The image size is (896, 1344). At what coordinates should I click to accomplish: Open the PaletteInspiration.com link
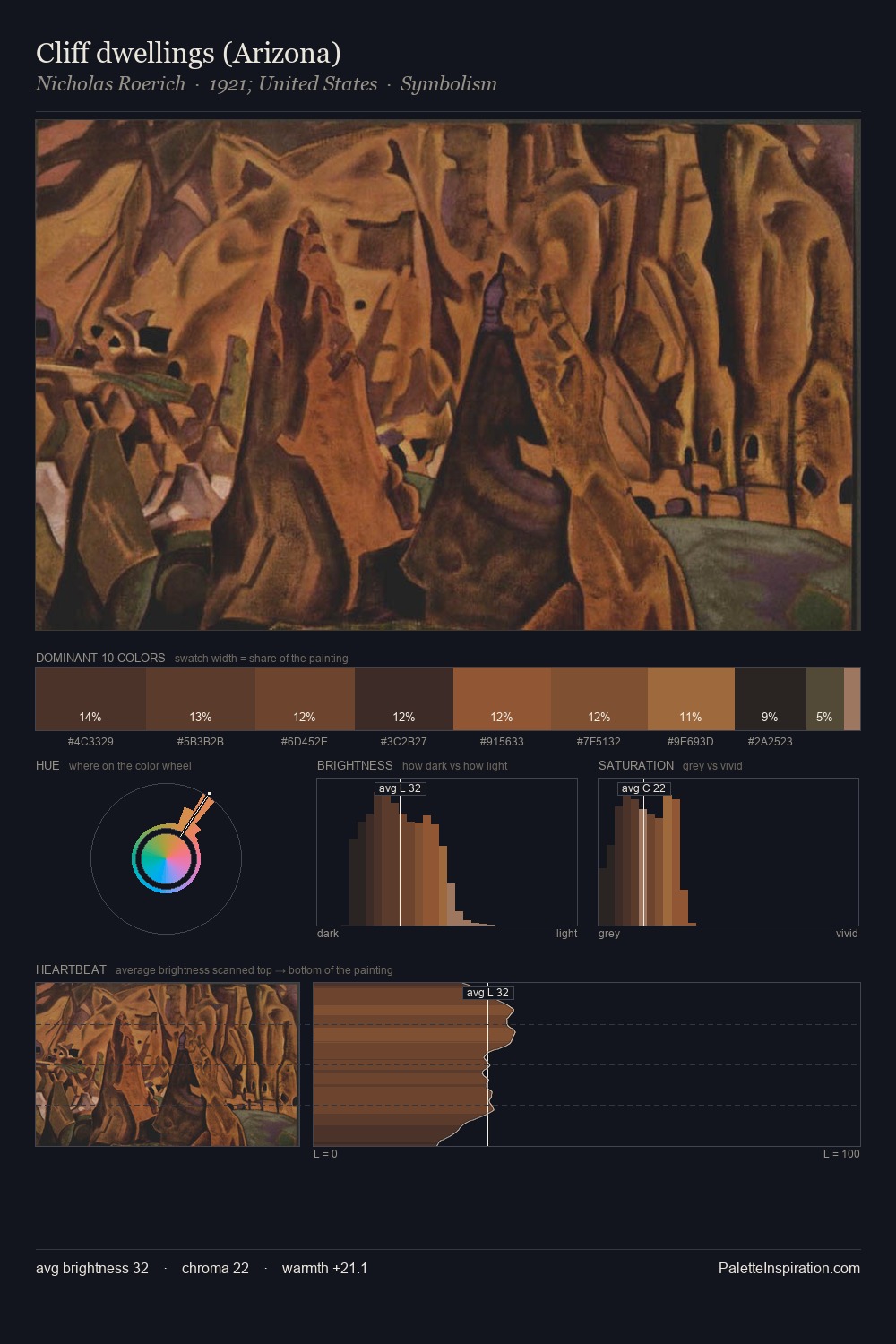[x=789, y=1268]
